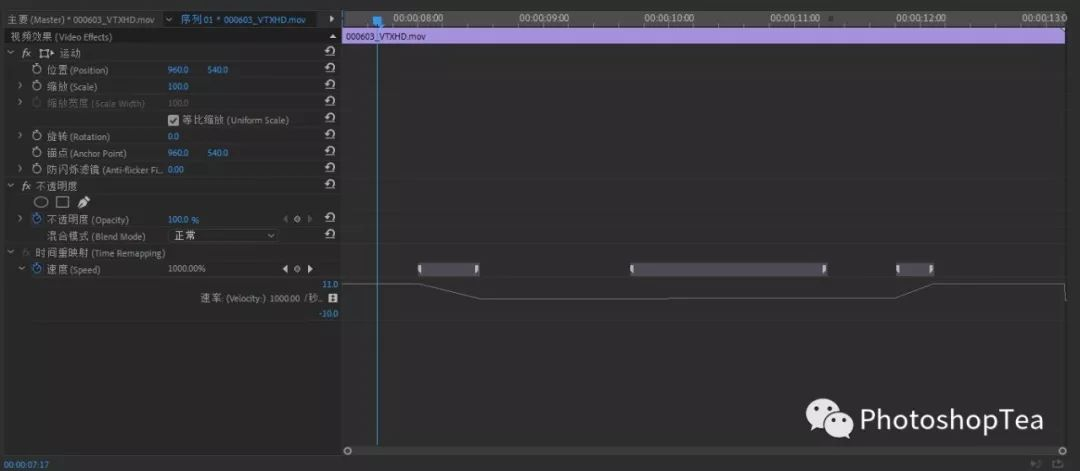The image size is (1080, 471).
Task: Reset the Position parameter
Action: (330, 67)
